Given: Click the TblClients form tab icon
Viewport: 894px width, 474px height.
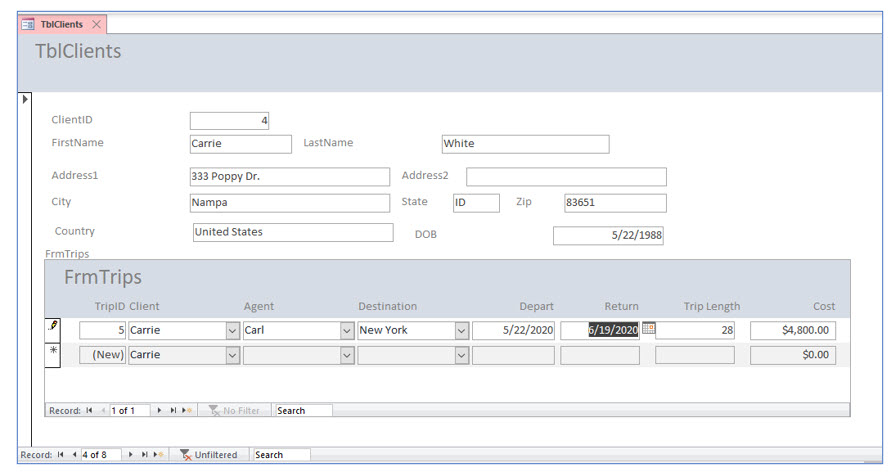Looking at the screenshot, I should (27, 24).
